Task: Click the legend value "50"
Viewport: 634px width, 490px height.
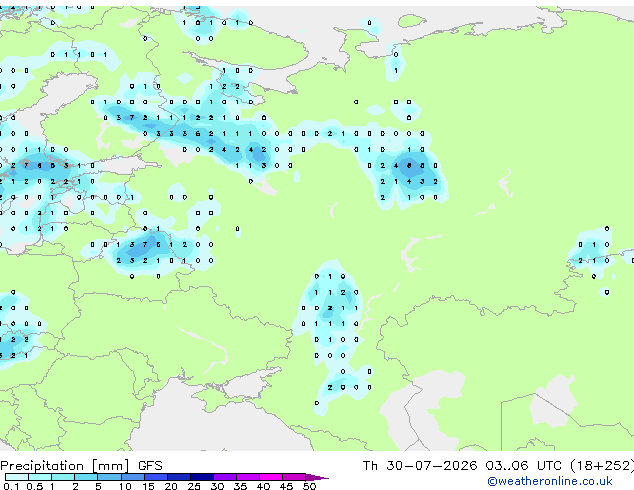Action: point(309,486)
